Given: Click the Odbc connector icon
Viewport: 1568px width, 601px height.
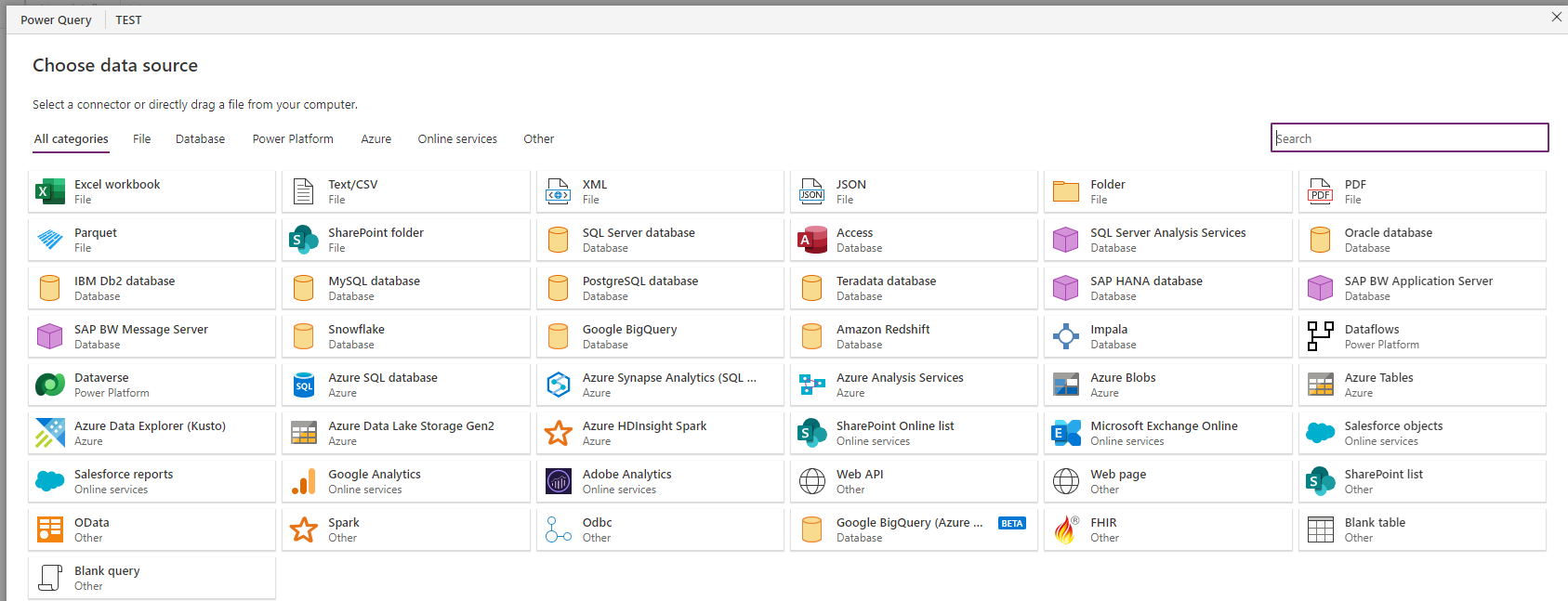Looking at the screenshot, I should (x=558, y=529).
